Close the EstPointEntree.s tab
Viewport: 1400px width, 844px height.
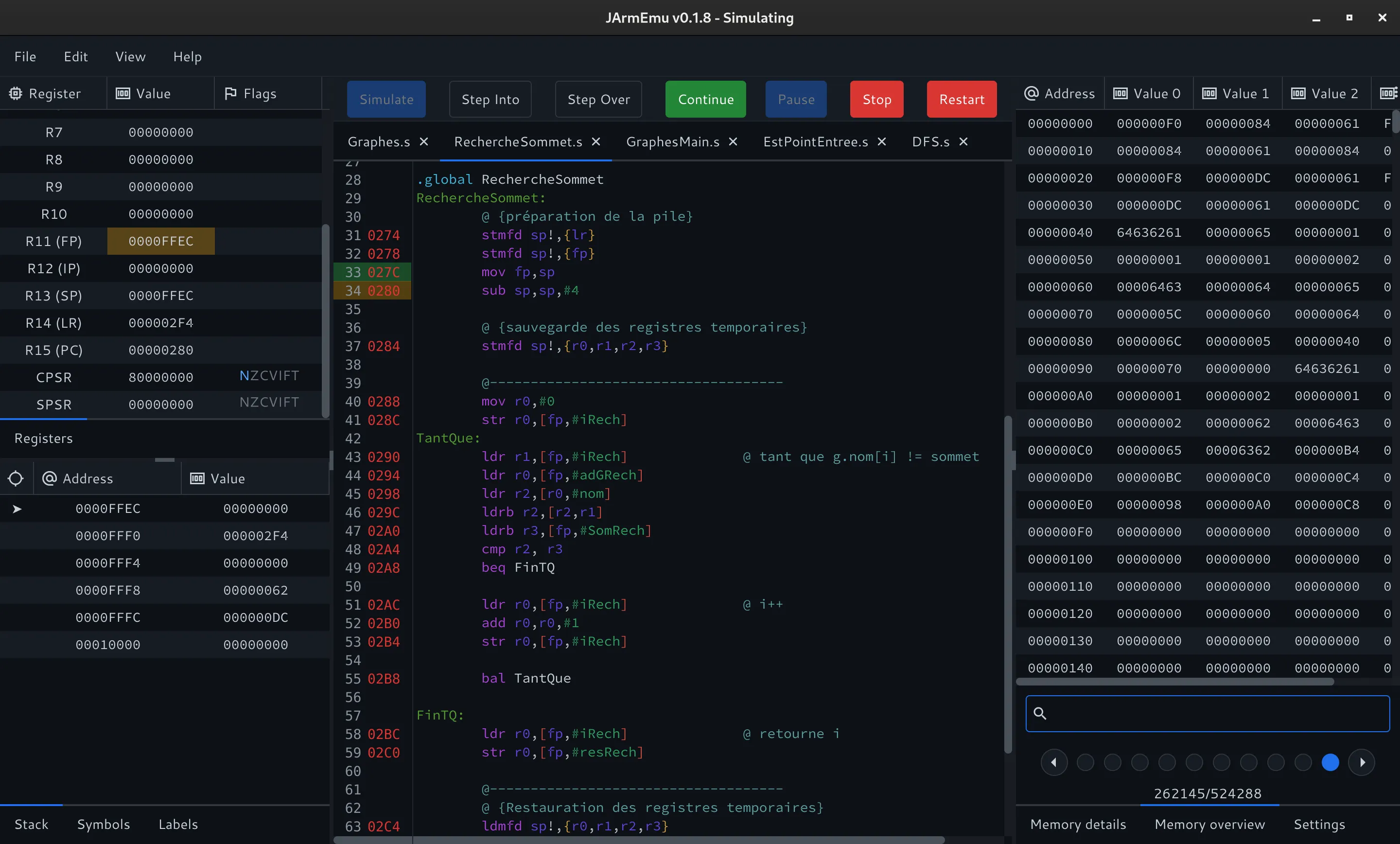[882, 141]
